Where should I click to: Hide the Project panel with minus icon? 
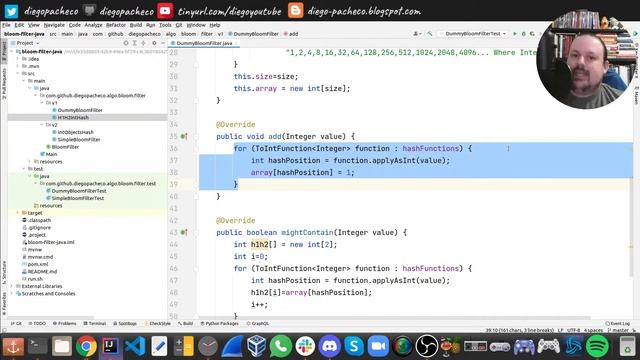(163, 43)
